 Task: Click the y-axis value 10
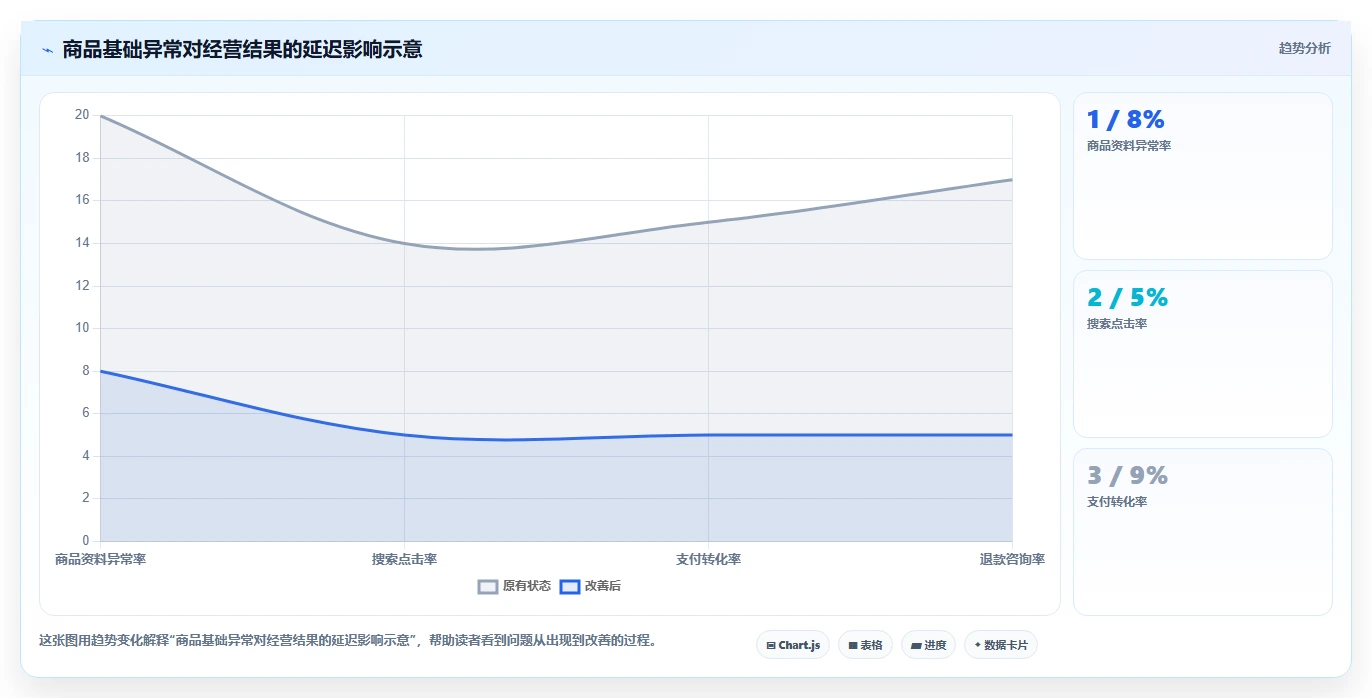click(82, 328)
